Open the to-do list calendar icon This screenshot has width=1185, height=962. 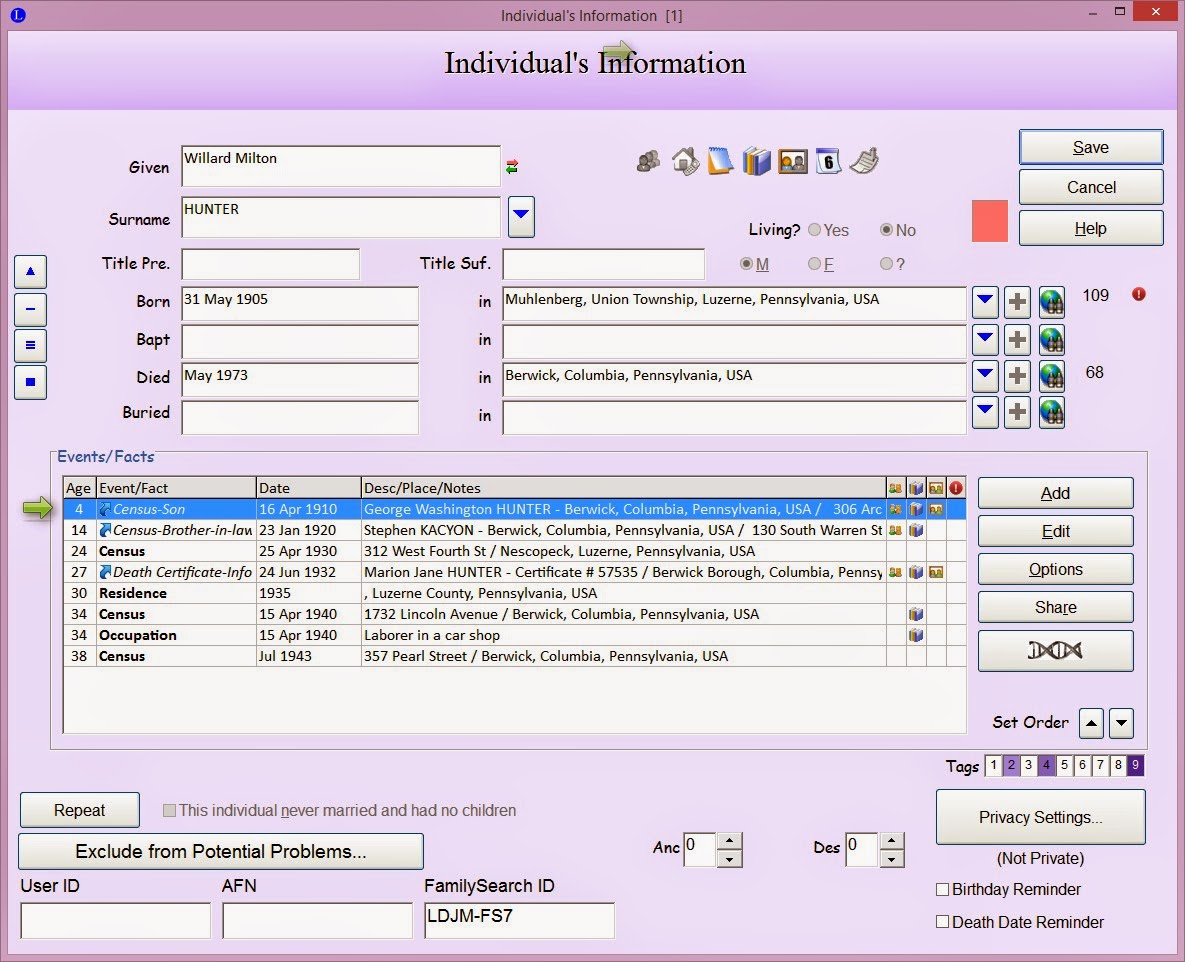(828, 161)
